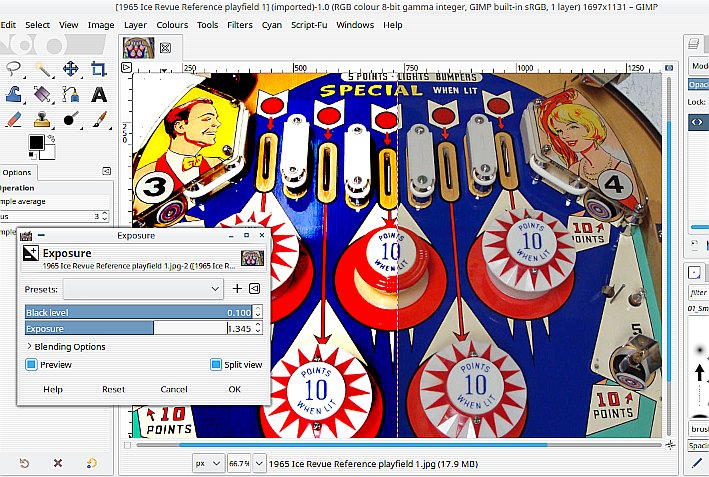Select the Paintbrush tool
Screen dimensions: 709x477
click(x=99, y=120)
